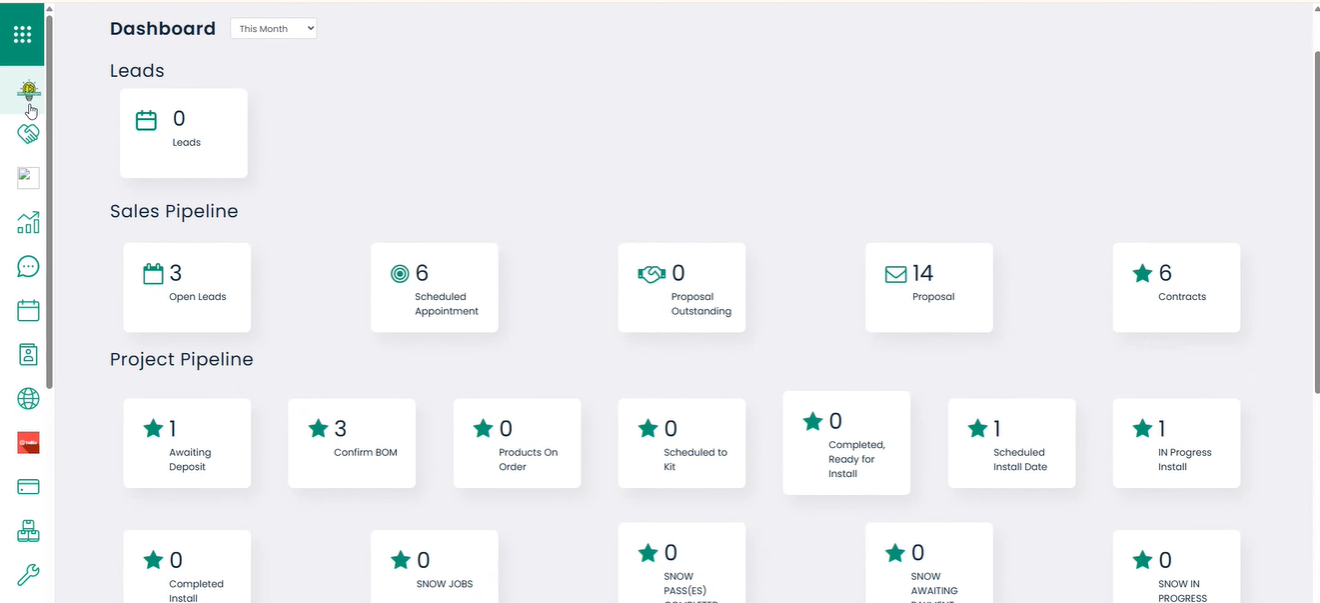Click the Project Pipeline section heading
Screen dimensions: 1320x603
coord(182,359)
